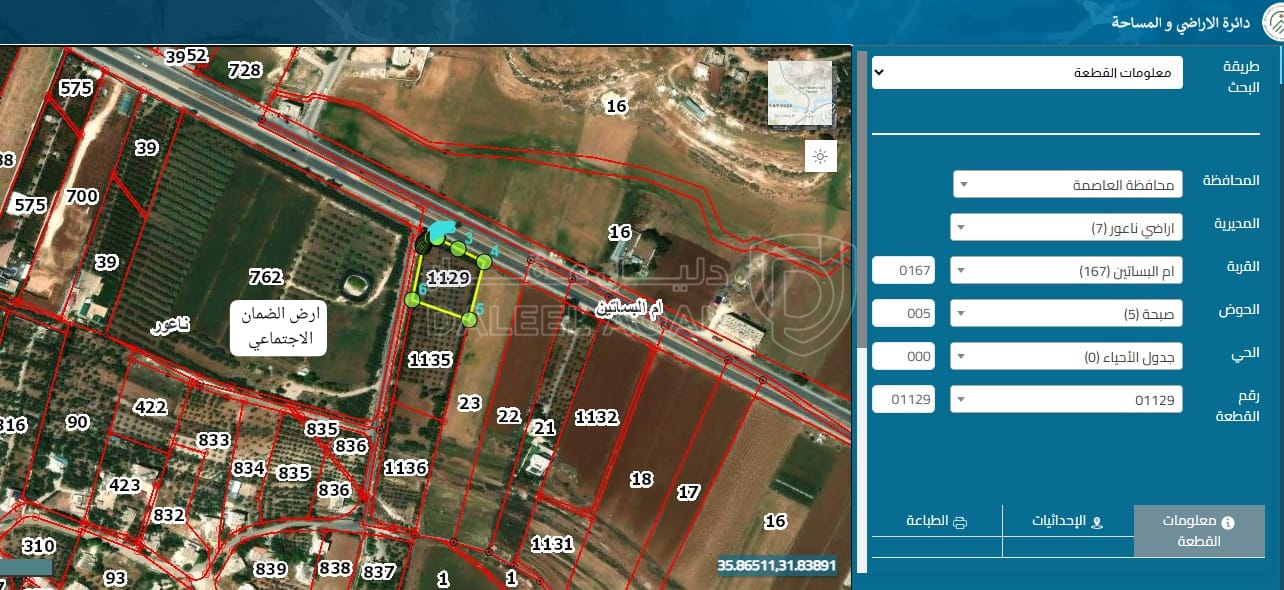Screen dimensions: 1284x590
Task: Click green vertex marker 4 on parcel
Action: pos(483,261)
